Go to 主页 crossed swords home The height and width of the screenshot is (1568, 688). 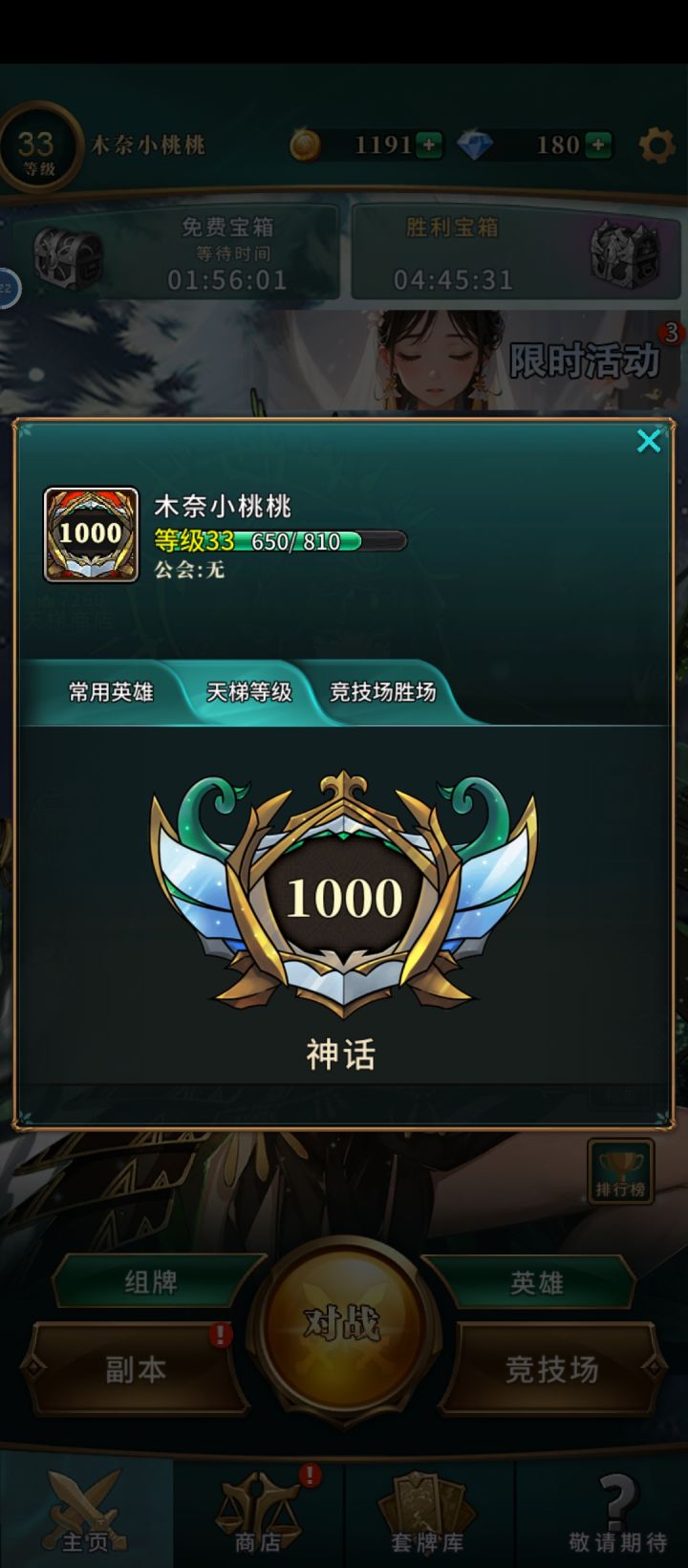point(85,1512)
